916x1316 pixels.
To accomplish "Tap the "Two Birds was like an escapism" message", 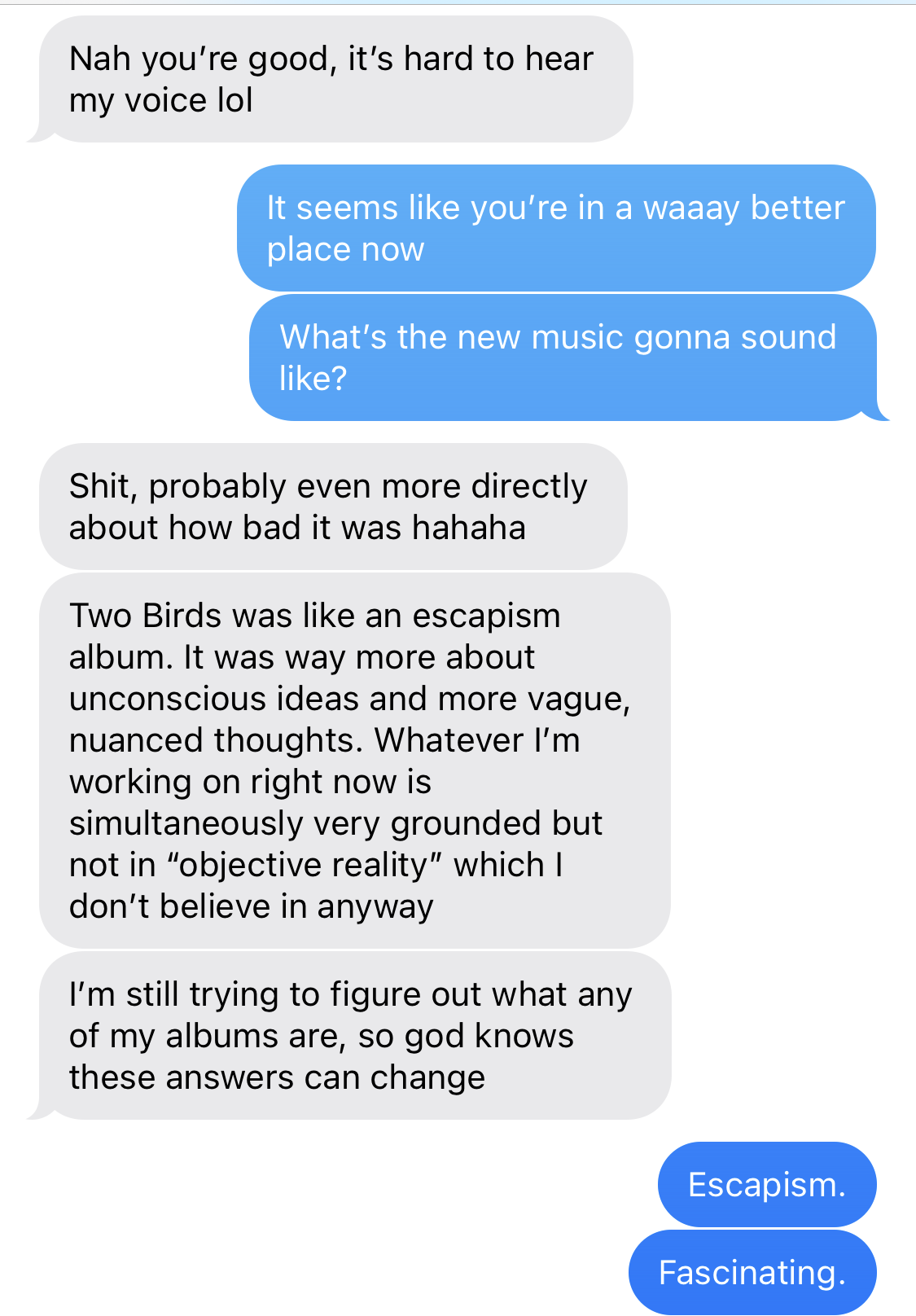I will 354,761.
